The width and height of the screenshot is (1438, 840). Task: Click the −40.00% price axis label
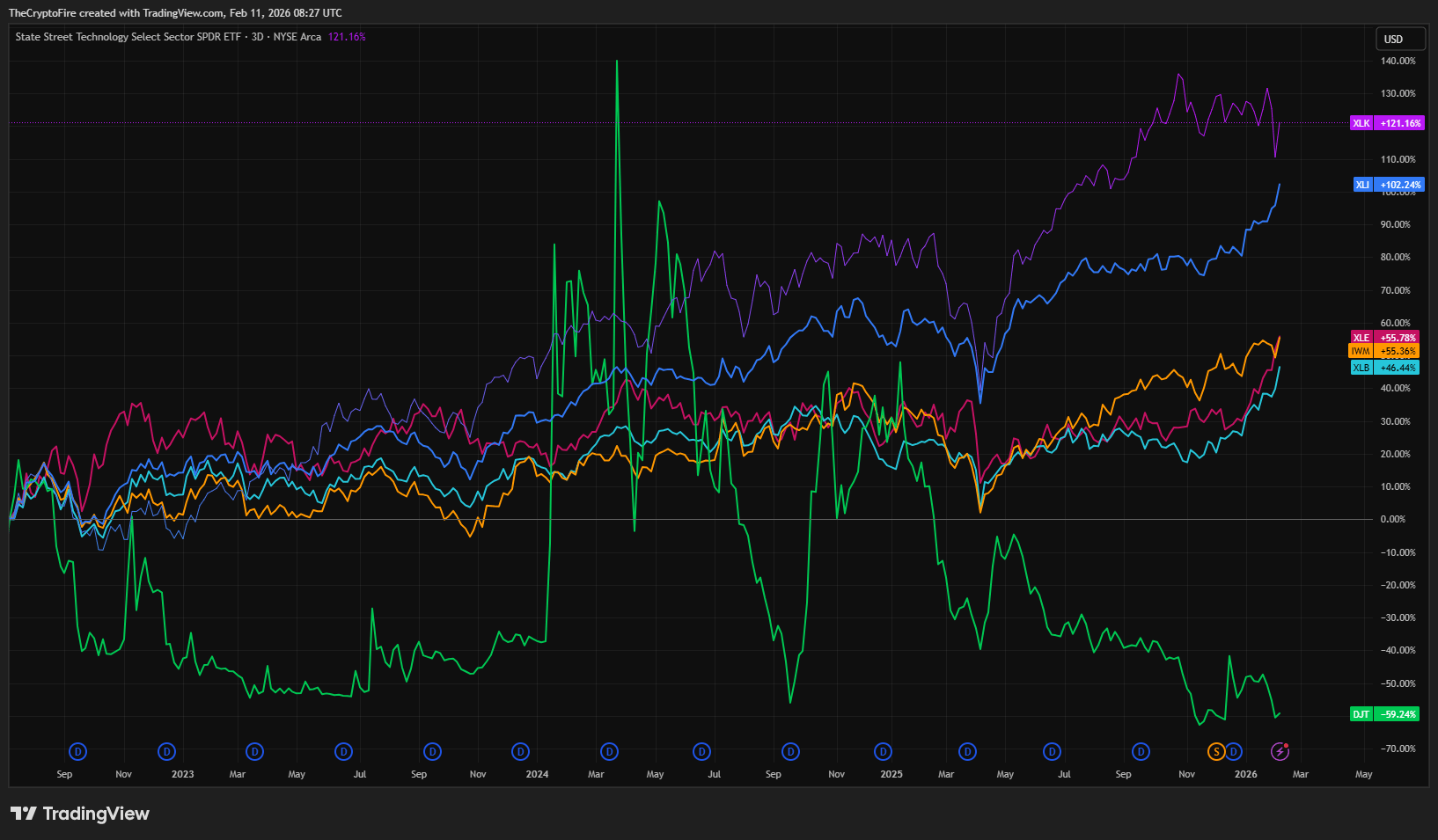tap(1397, 650)
